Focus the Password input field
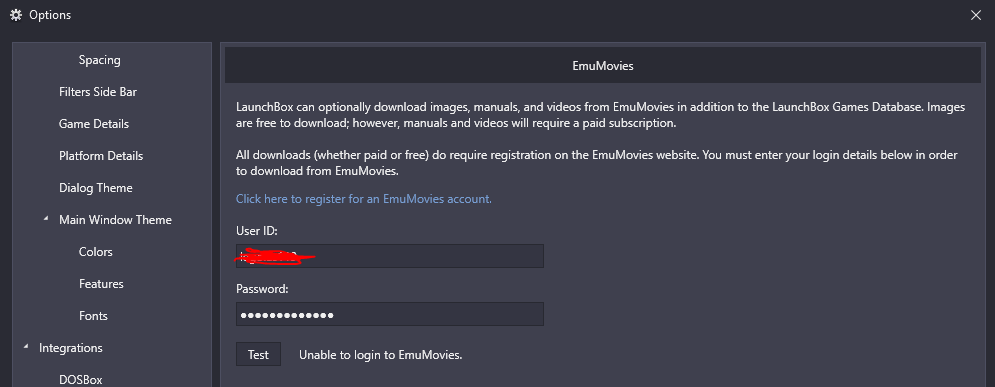 pyautogui.click(x=390, y=314)
